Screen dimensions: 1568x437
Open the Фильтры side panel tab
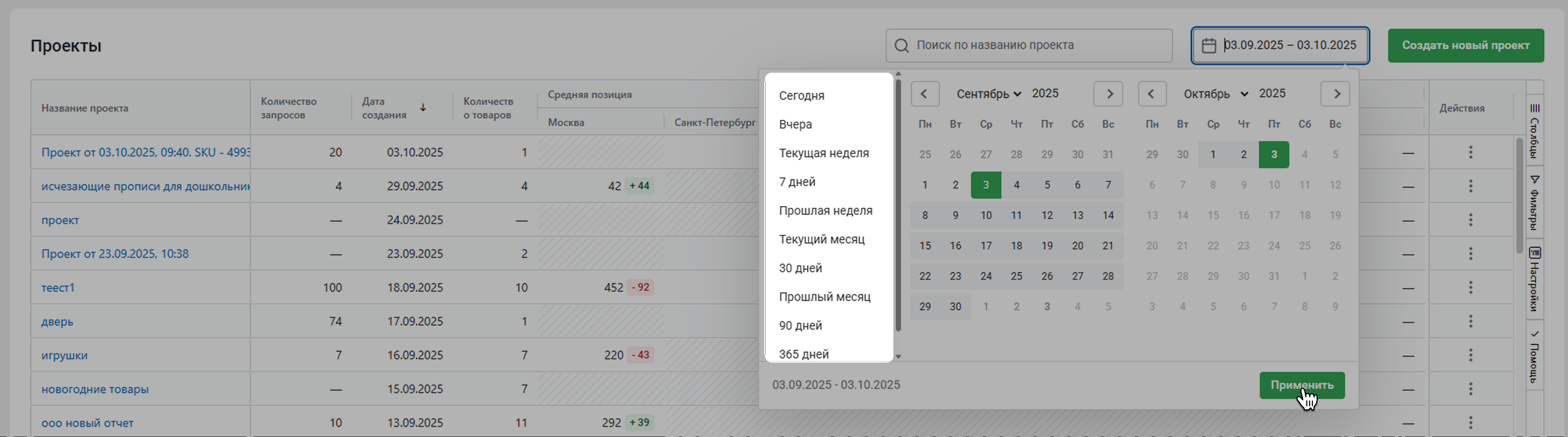coord(1535,202)
